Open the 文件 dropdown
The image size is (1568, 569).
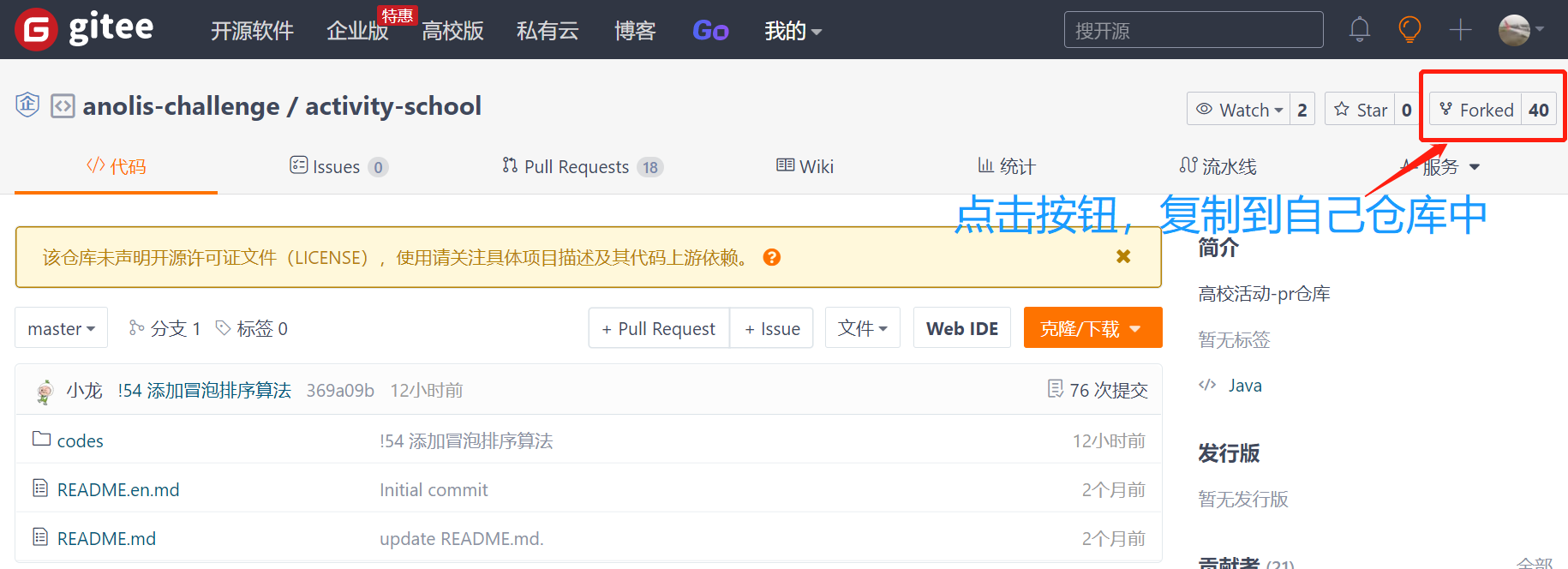point(862,328)
